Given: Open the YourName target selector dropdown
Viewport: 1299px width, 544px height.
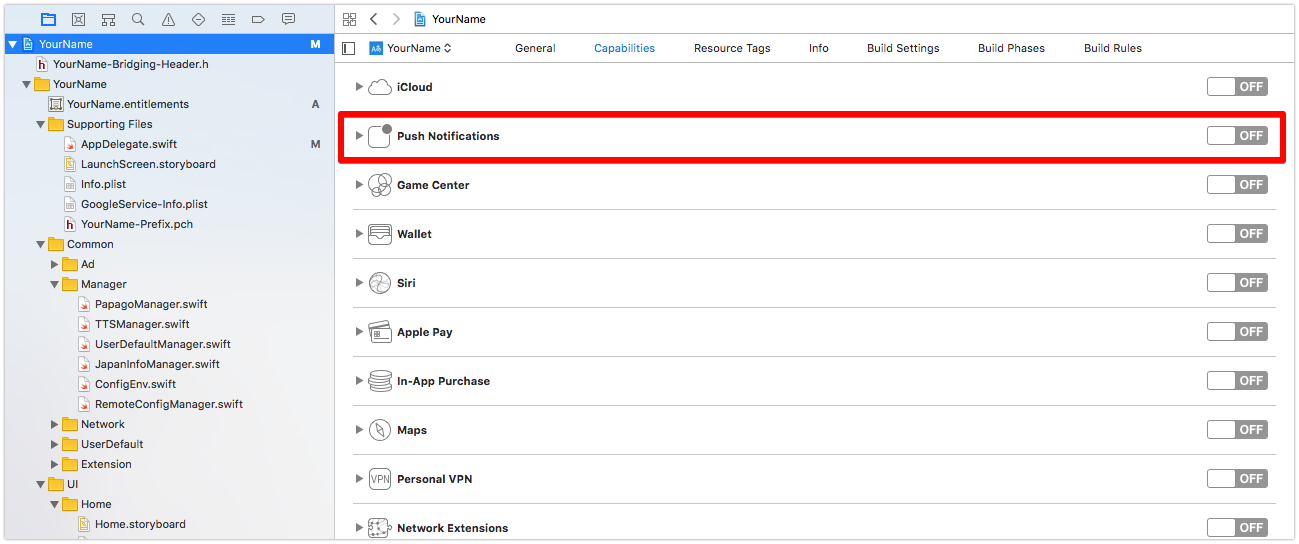Looking at the screenshot, I should tap(411, 48).
